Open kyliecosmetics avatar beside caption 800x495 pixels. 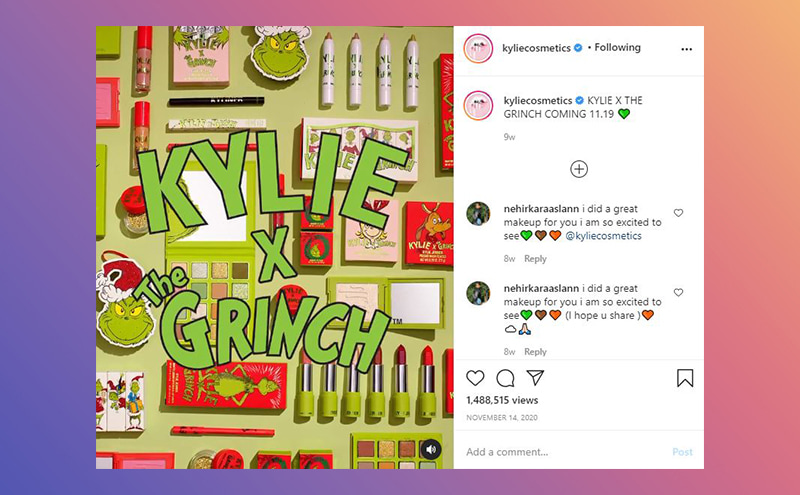tap(478, 106)
